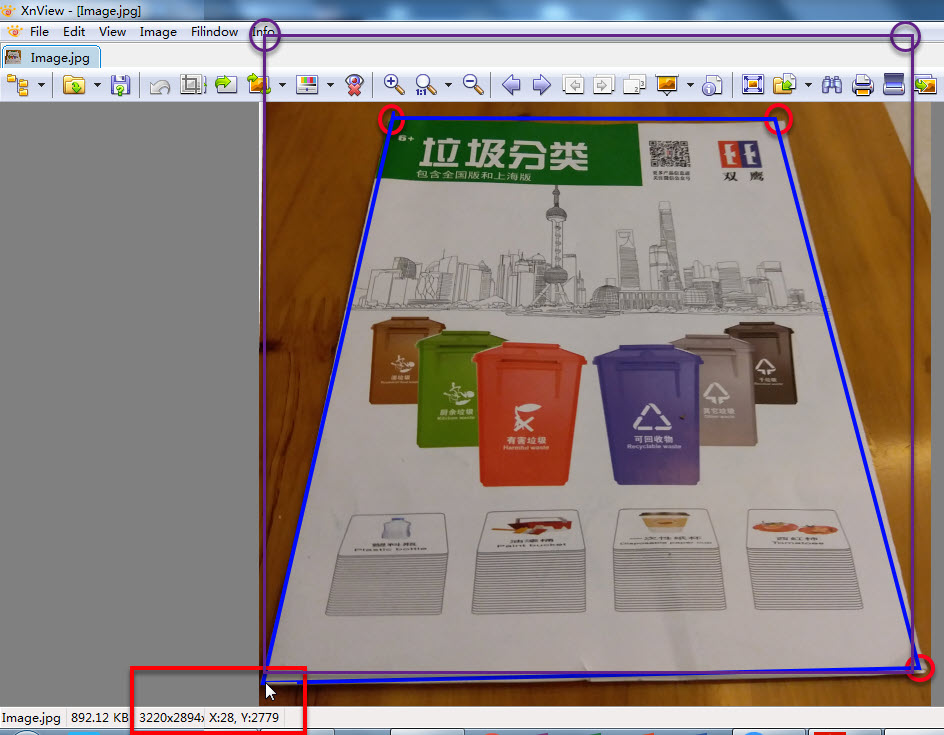Viewport: 944px width, 735px height.
Task: Open the Filindow menu
Action: click(213, 31)
